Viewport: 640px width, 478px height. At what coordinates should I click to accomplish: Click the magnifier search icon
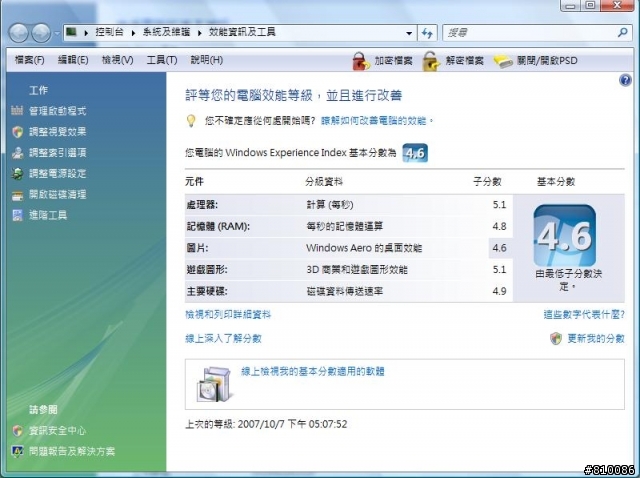(x=622, y=33)
